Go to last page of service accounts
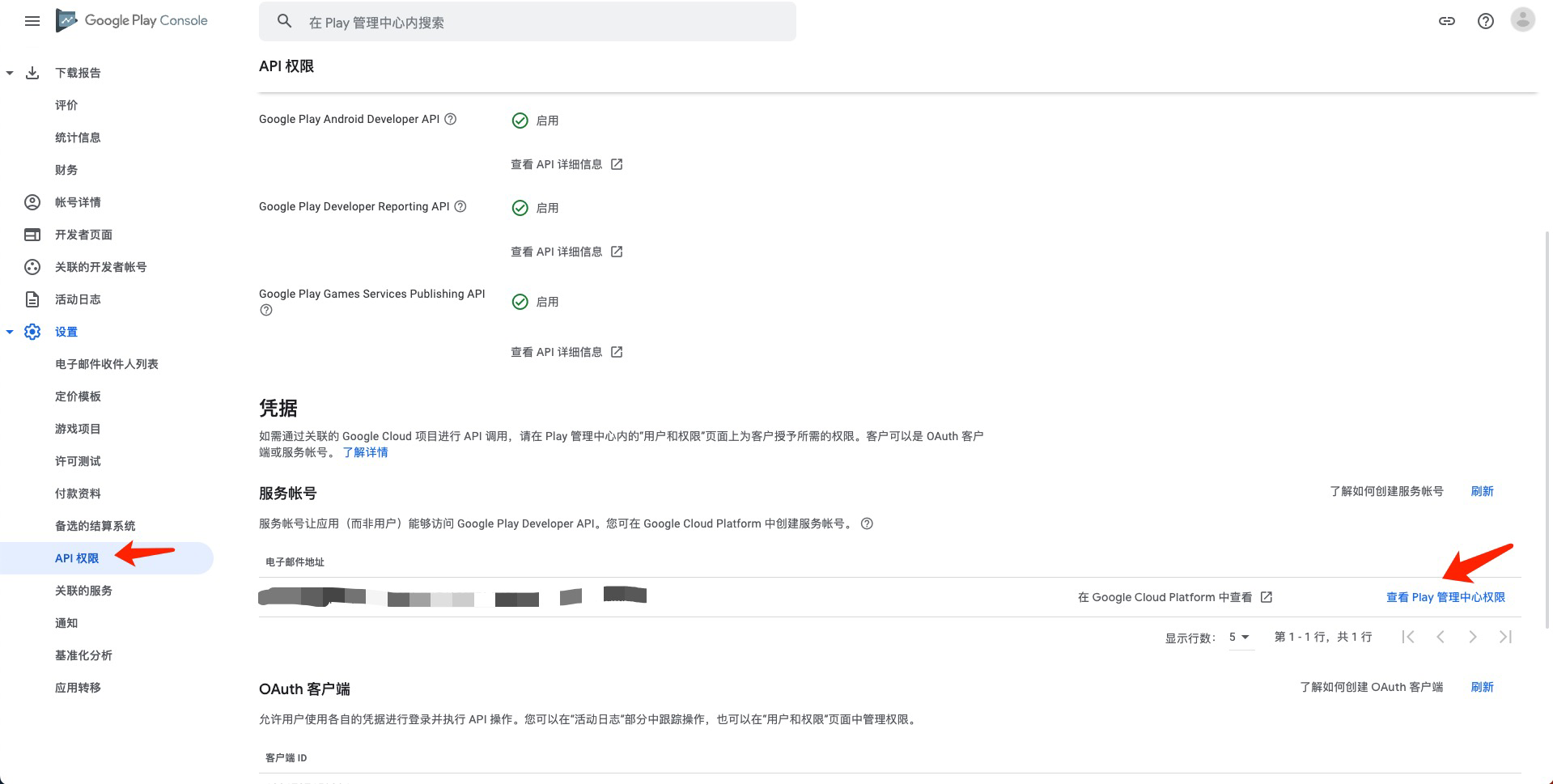Screen dimensions: 1553x784 pos(1505,637)
